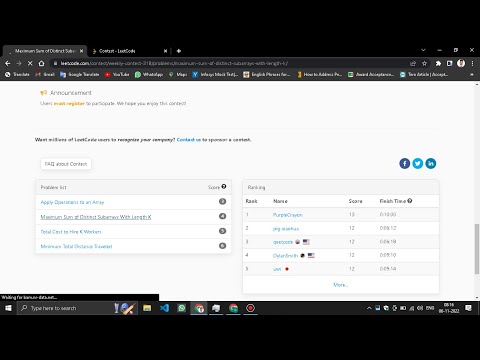Screen dimensions: 480x360
Task: Share contest on LinkedIn
Action: 431,163
